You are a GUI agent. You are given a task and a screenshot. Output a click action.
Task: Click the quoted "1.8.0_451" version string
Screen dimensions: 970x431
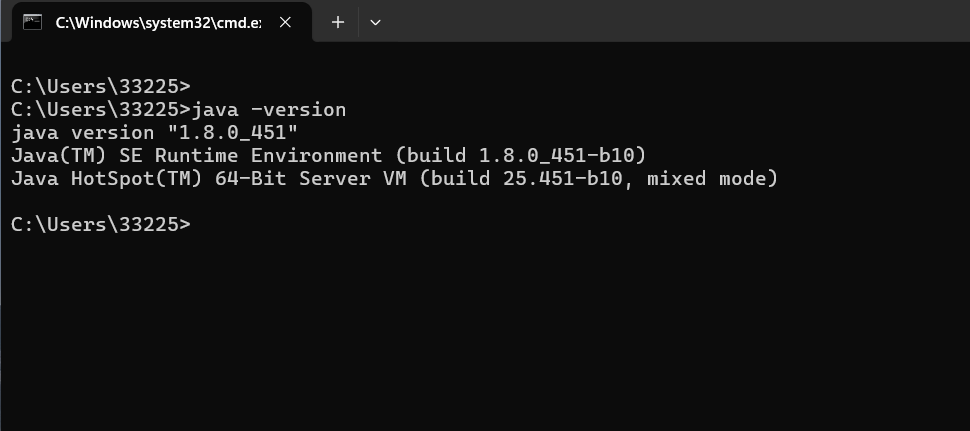(x=238, y=133)
